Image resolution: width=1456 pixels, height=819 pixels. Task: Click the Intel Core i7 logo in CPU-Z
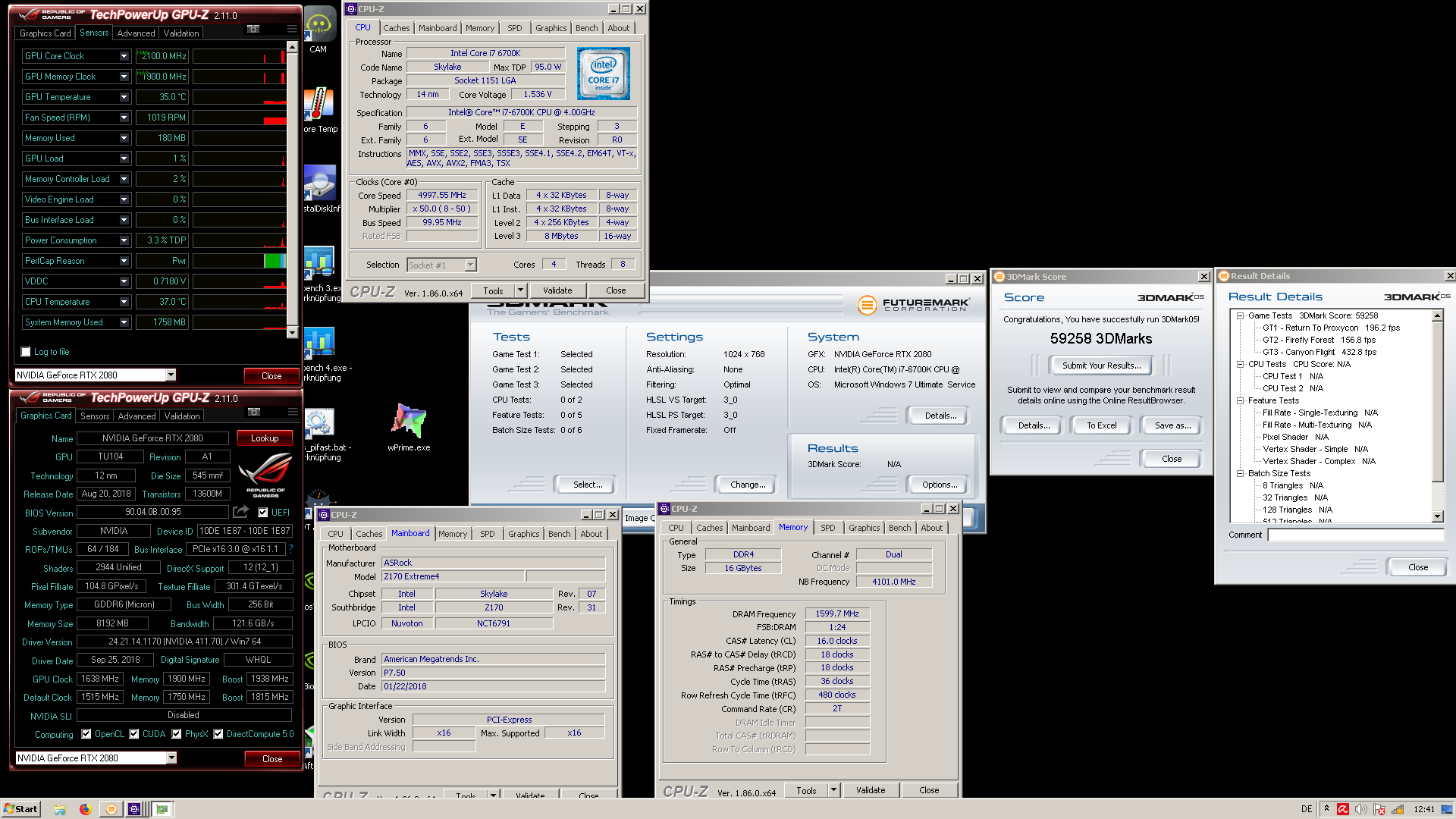(x=603, y=74)
